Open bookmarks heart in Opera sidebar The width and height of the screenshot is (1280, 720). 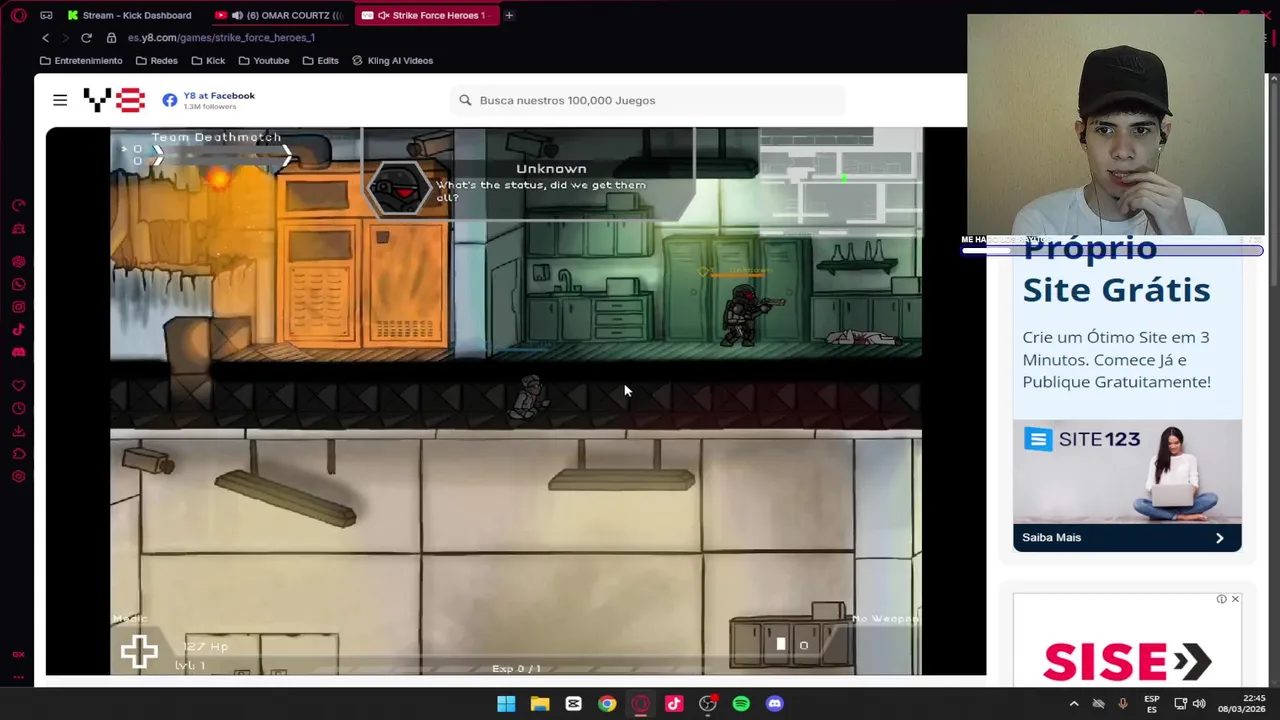click(18, 386)
